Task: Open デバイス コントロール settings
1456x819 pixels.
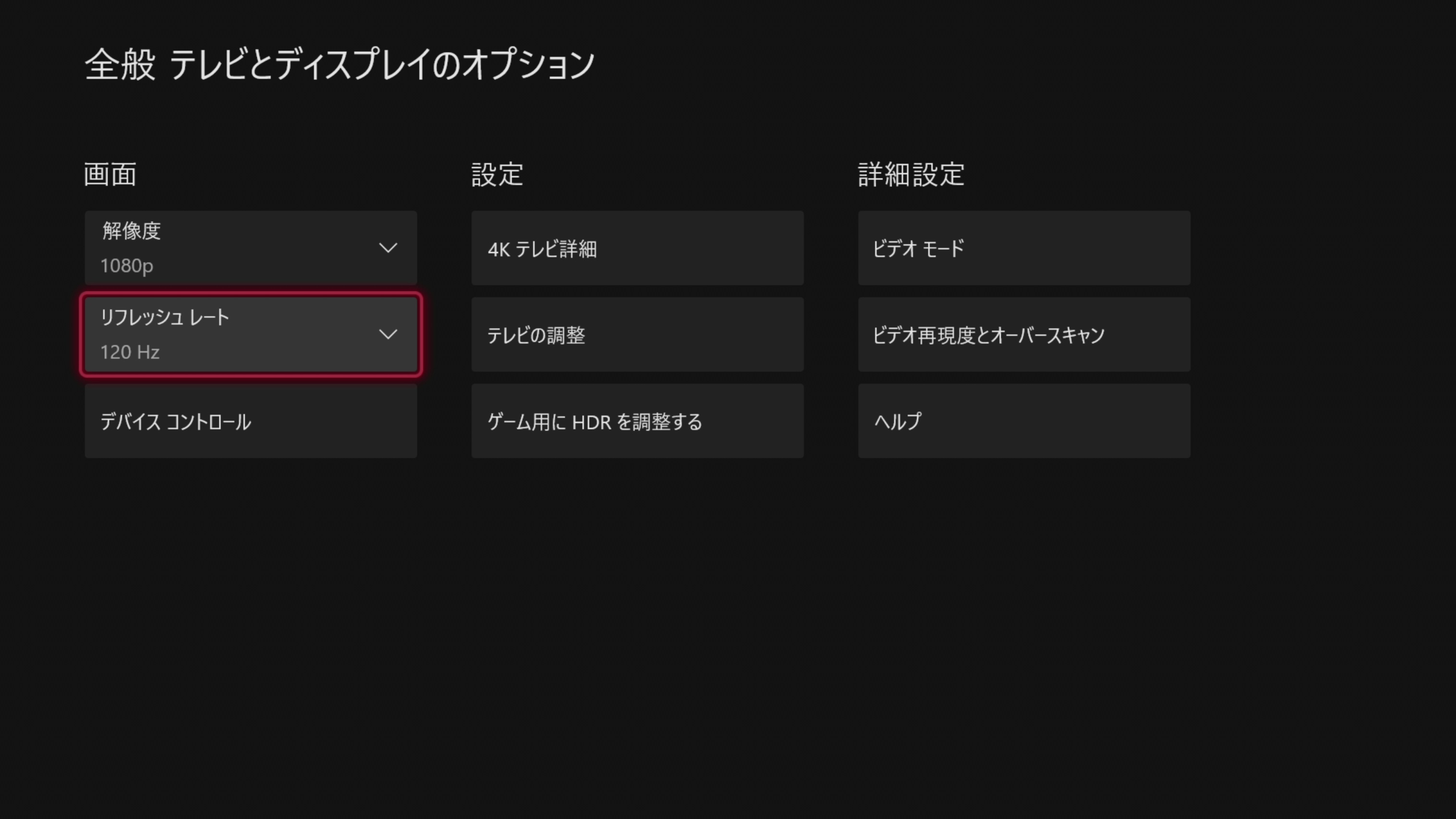Action: (x=250, y=421)
